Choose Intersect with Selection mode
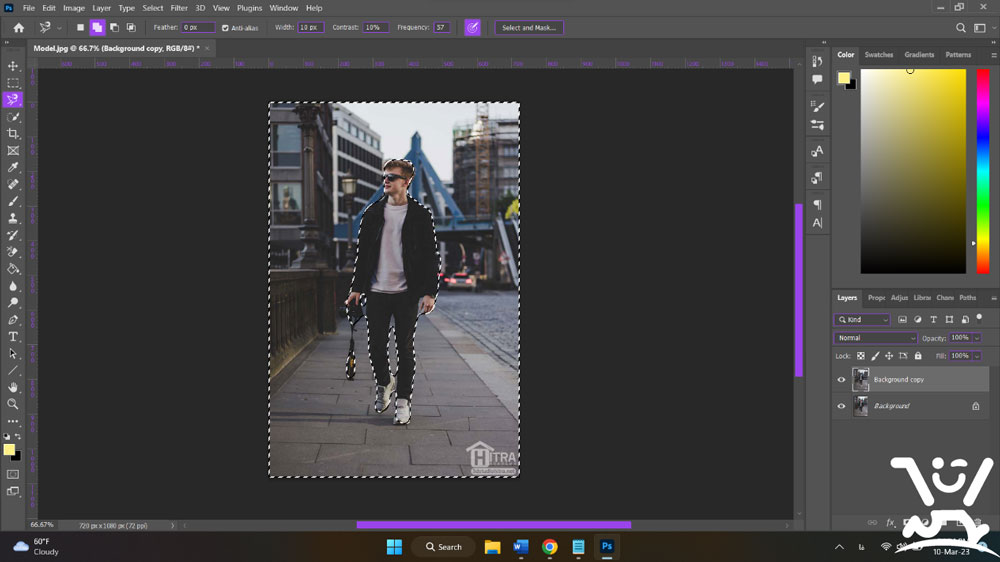The height and width of the screenshot is (562, 1000). [x=131, y=27]
